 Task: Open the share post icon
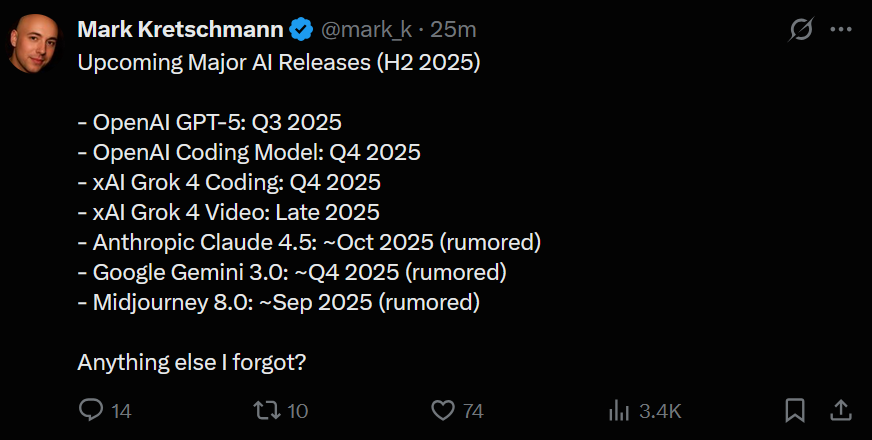coord(841,410)
